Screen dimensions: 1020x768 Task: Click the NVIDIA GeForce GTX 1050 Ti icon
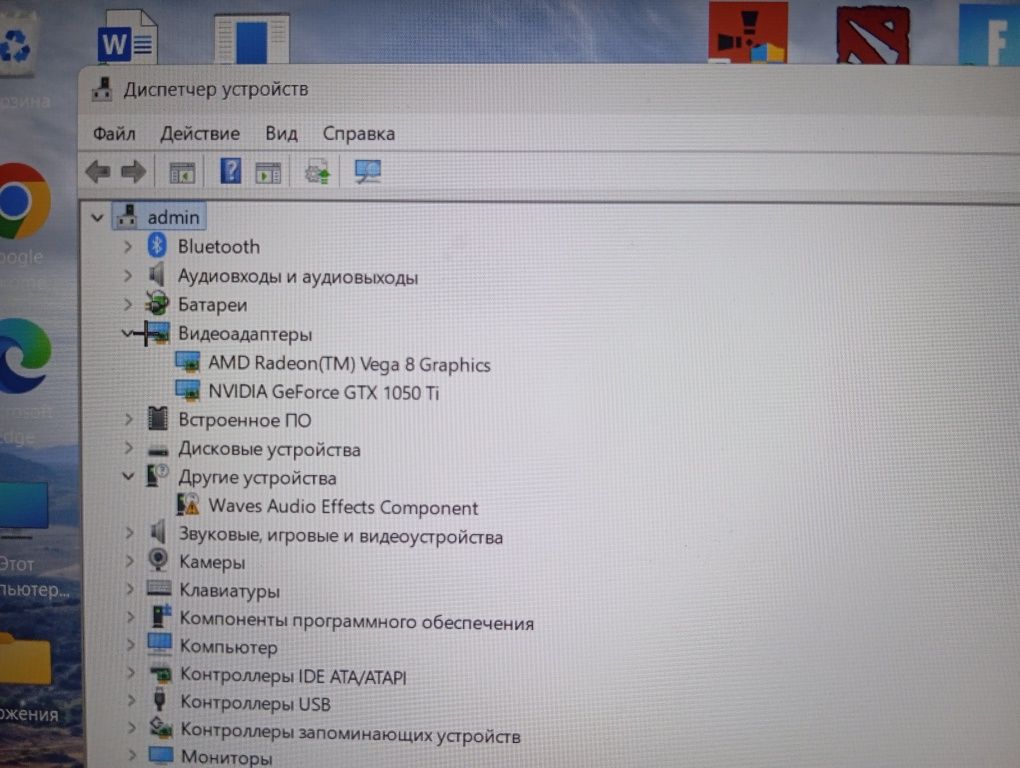tap(188, 390)
